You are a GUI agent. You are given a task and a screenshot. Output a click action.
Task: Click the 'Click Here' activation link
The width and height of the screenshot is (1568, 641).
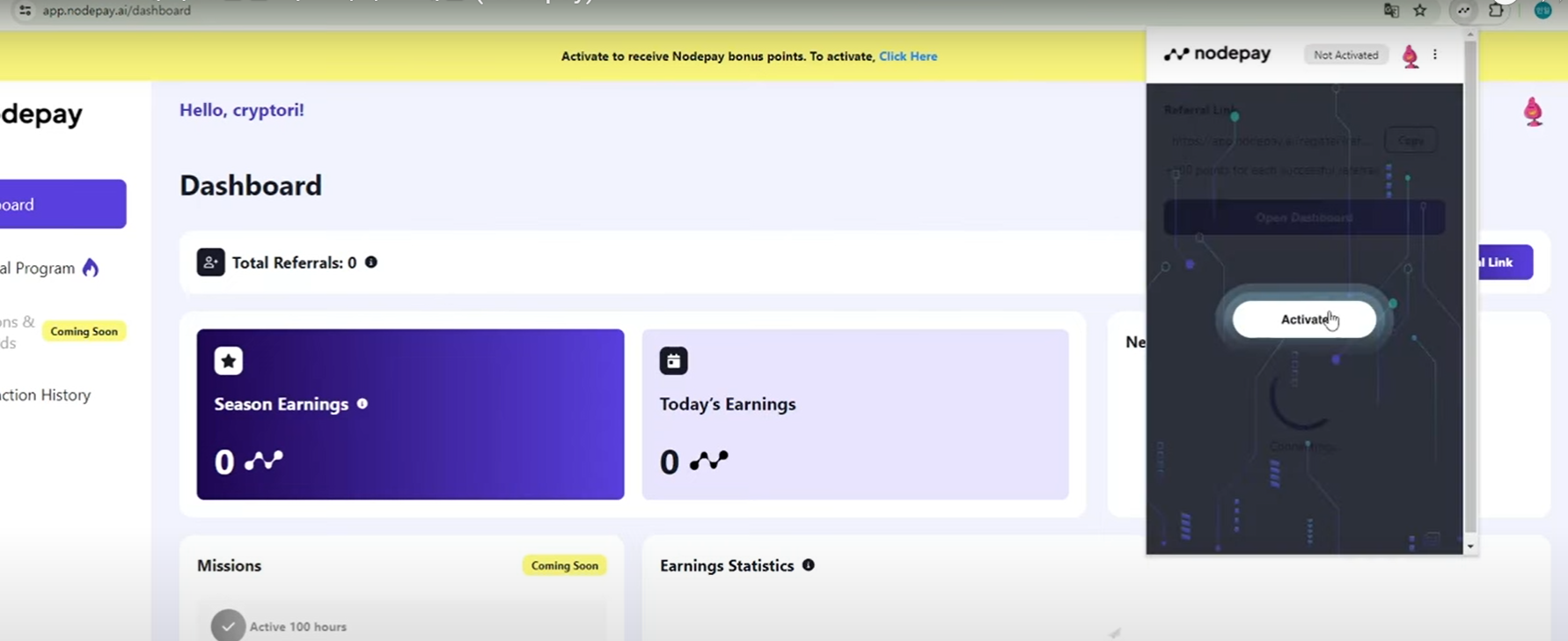click(x=908, y=56)
